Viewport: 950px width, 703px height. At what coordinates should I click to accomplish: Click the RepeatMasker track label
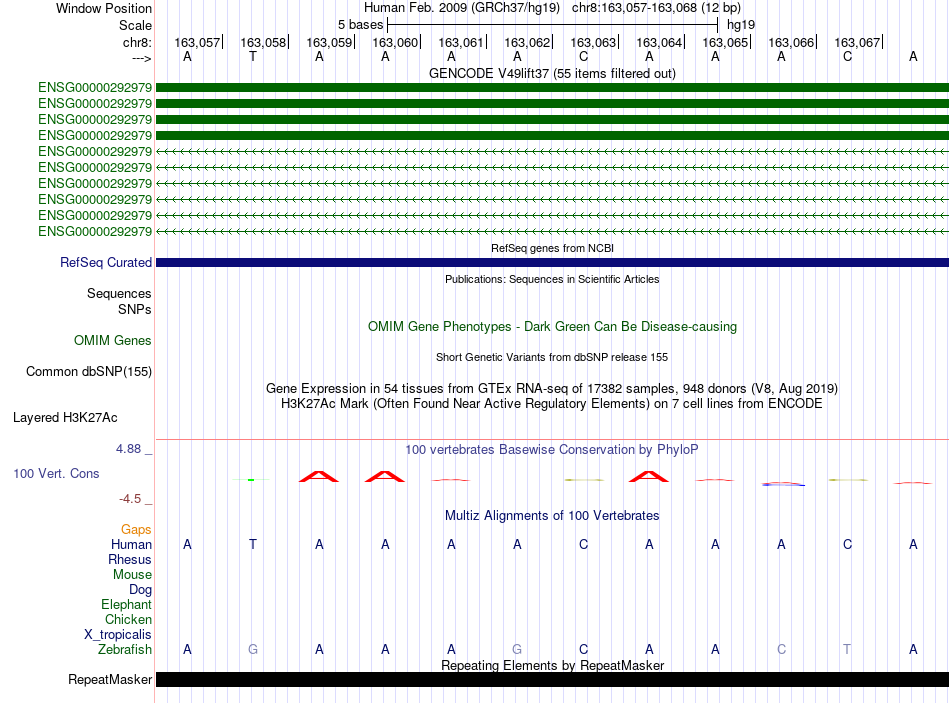[x=110, y=679]
